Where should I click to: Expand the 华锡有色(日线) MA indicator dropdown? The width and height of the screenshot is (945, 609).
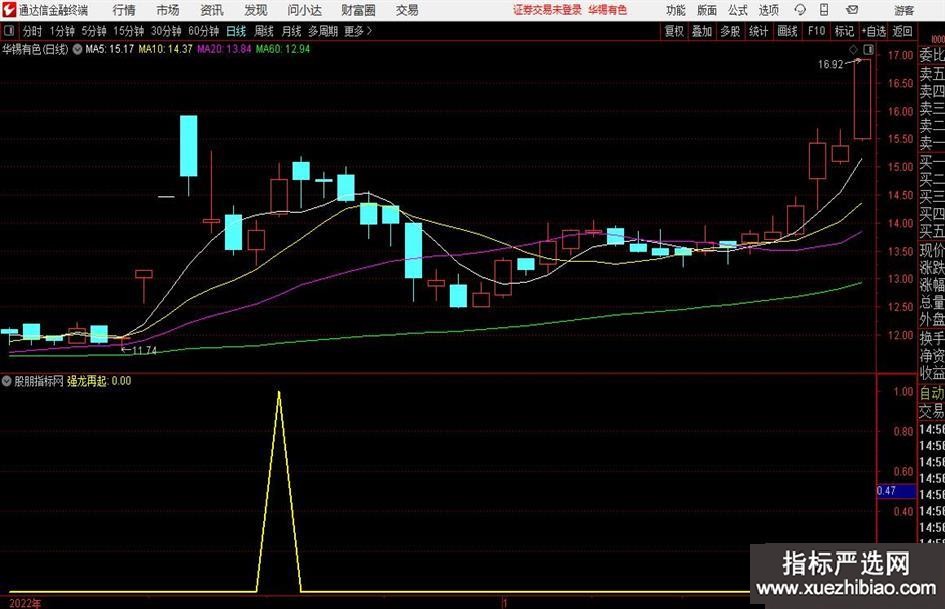[77, 49]
